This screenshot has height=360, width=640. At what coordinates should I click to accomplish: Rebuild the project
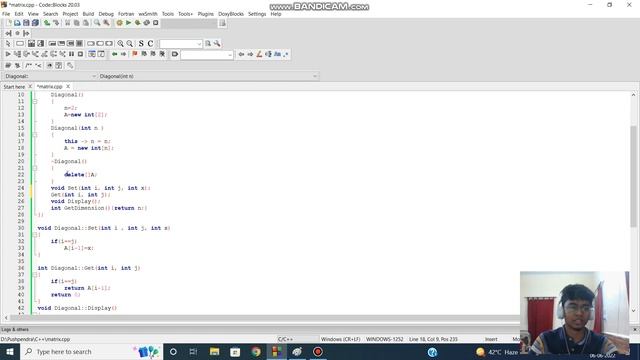pyautogui.click(x=147, y=23)
